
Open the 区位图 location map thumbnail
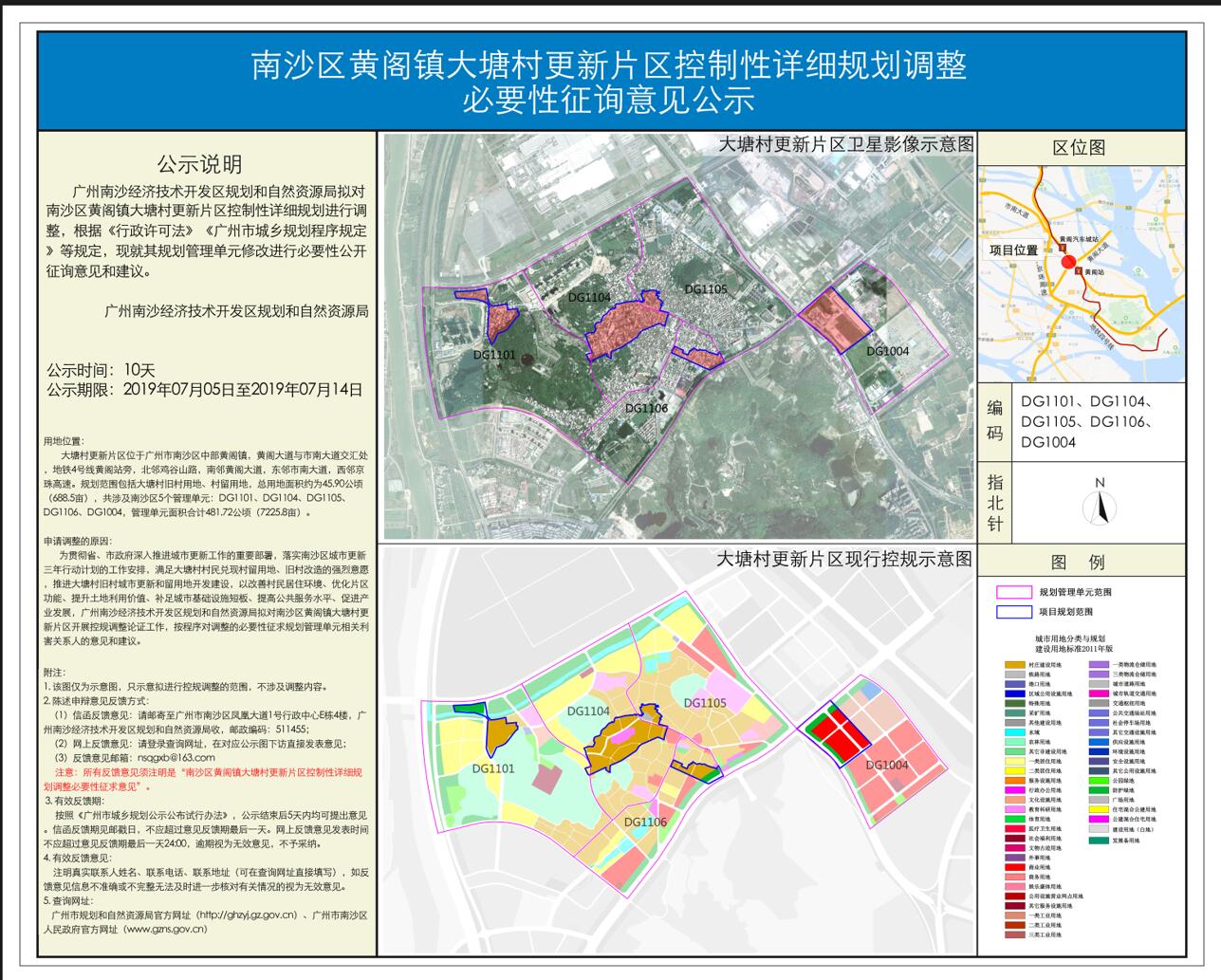click(x=1082, y=274)
